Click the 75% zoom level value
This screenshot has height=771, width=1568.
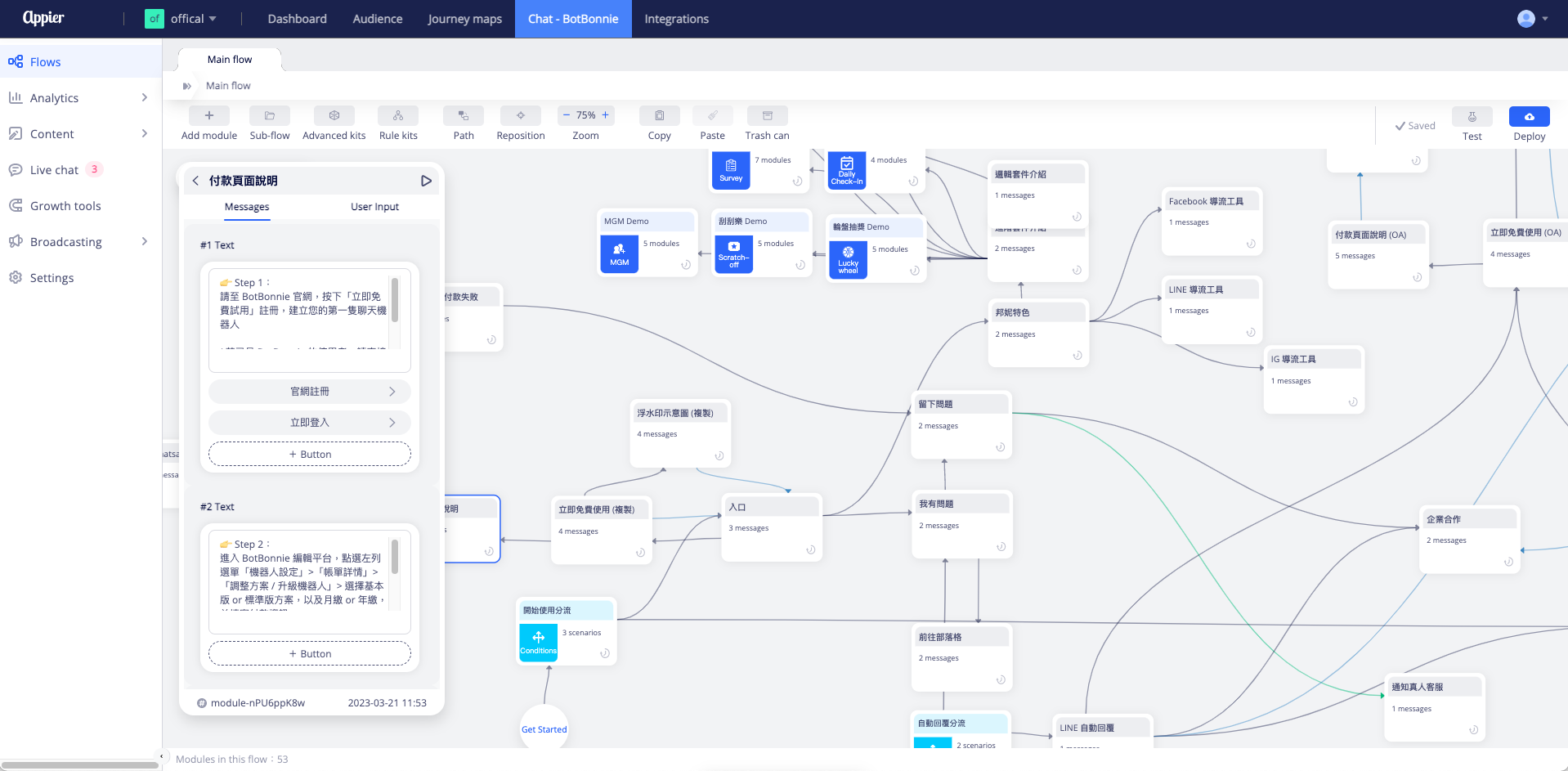point(586,115)
